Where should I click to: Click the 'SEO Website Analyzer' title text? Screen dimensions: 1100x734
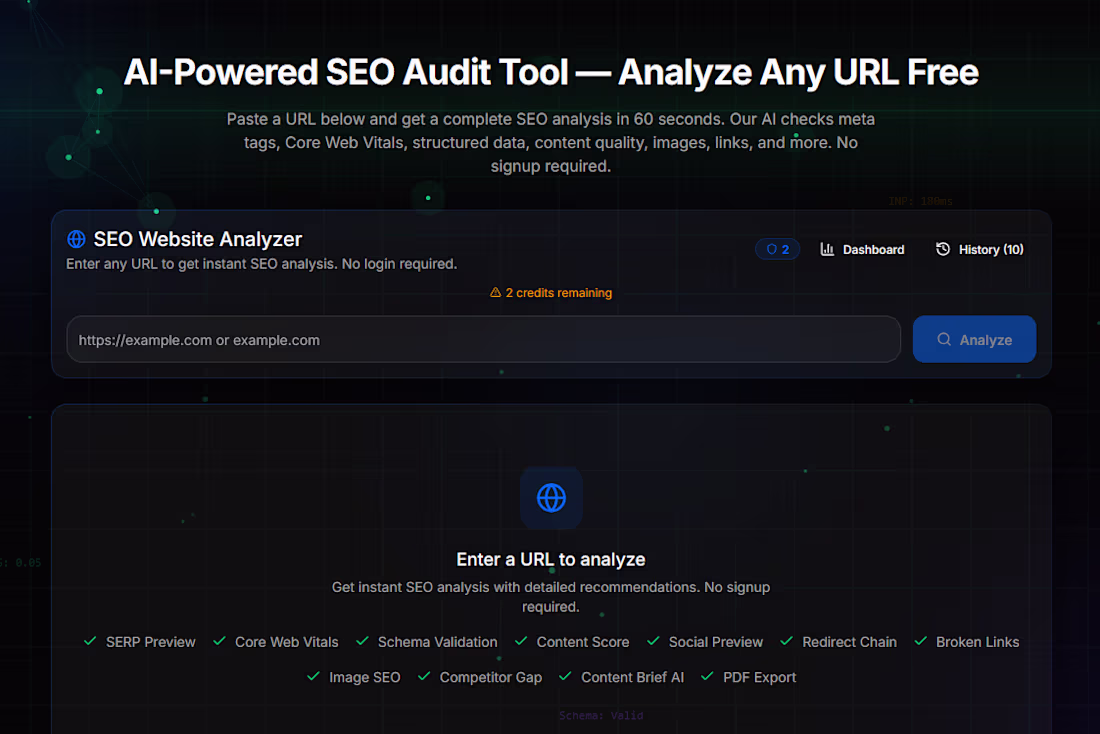coord(198,239)
